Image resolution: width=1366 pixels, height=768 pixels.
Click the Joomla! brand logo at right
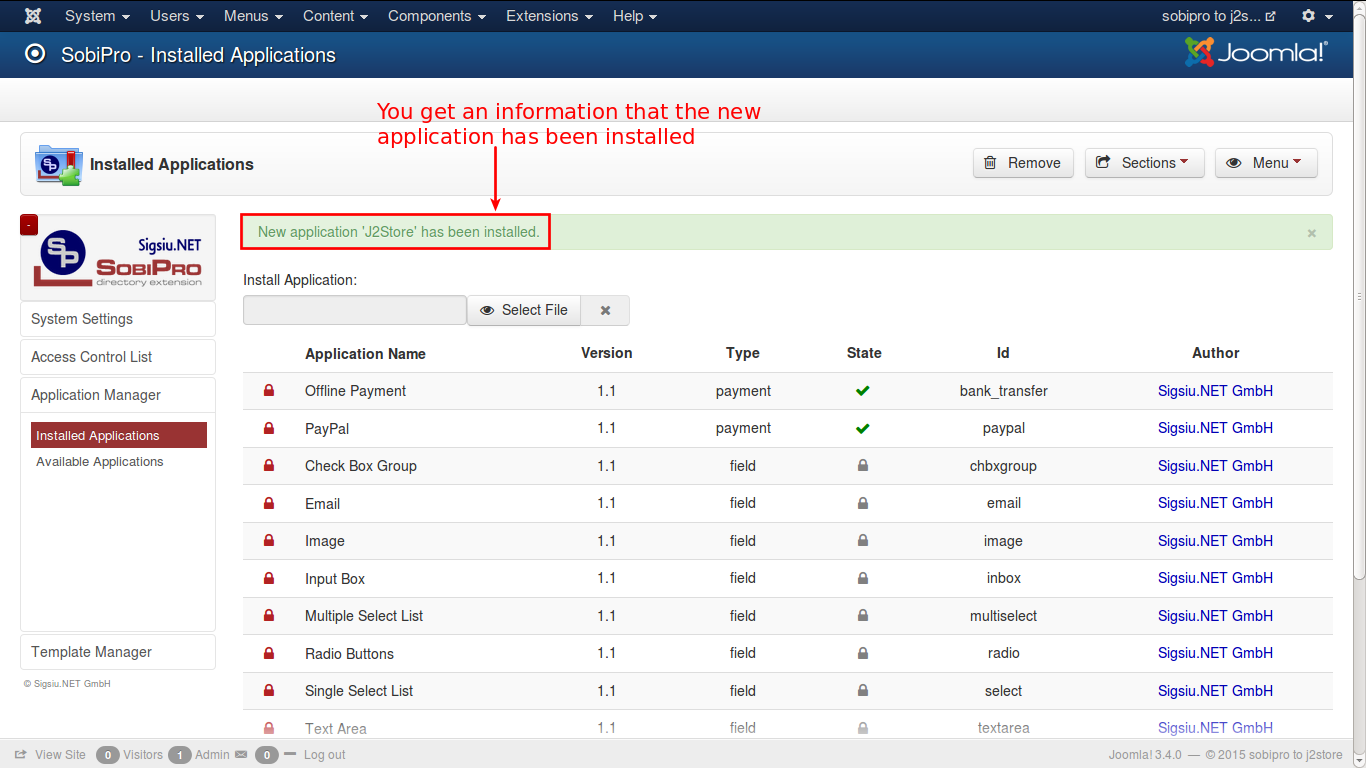click(x=1257, y=53)
